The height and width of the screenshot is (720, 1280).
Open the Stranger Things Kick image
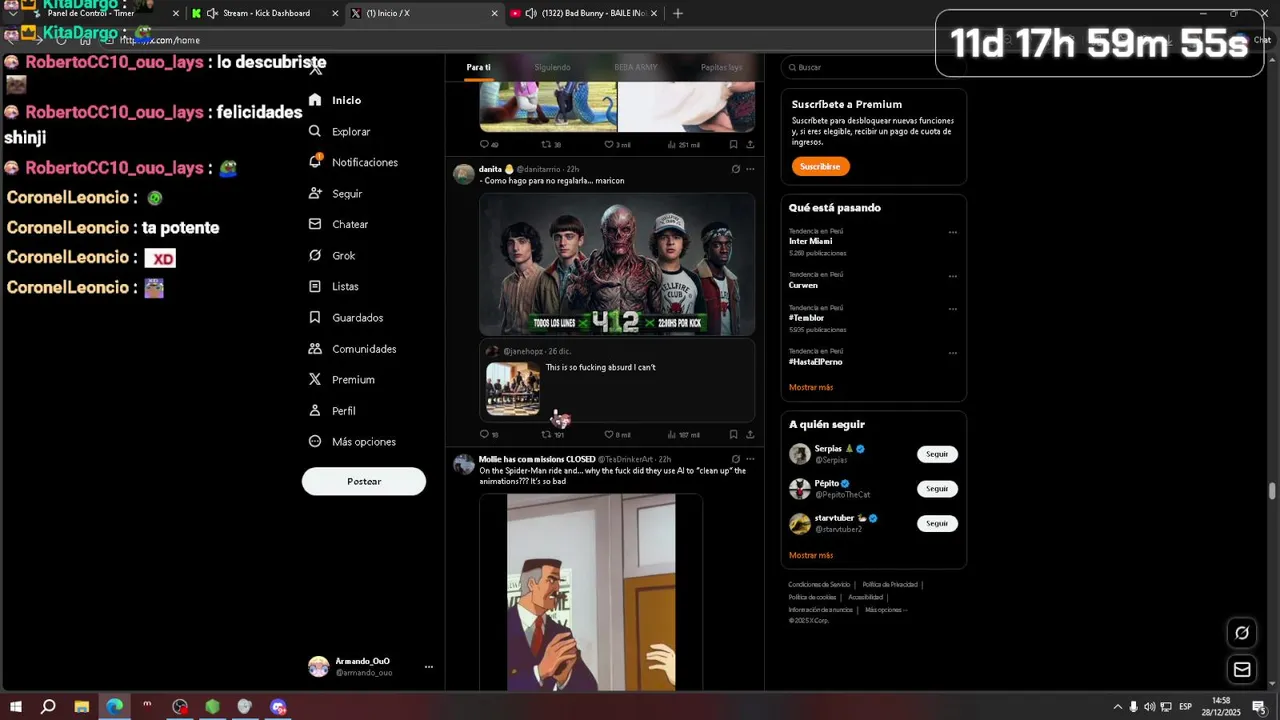617,264
